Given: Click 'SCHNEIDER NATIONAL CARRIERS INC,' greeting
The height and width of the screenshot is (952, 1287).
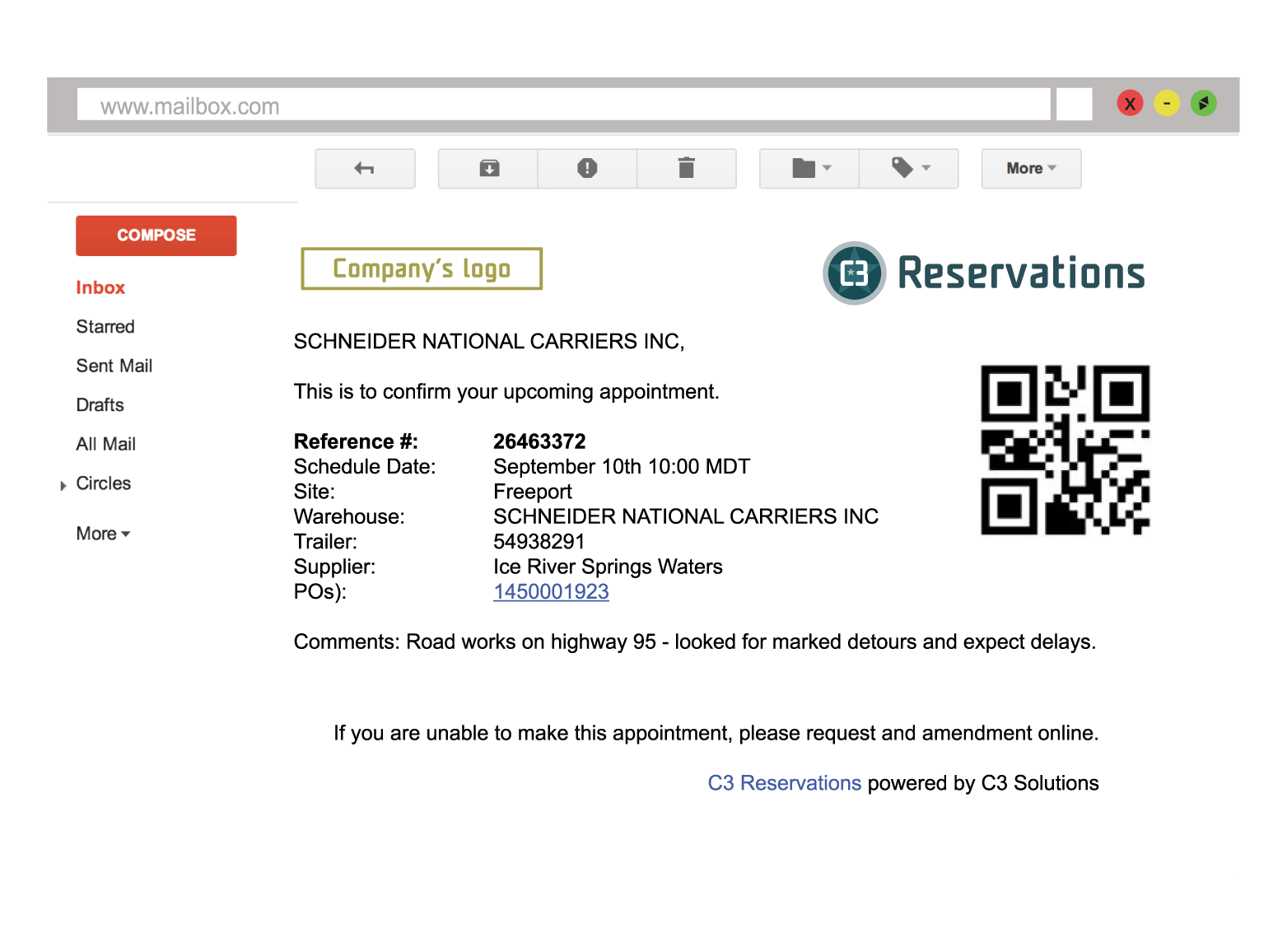Looking at the screenshot, I should pos(489,341).
